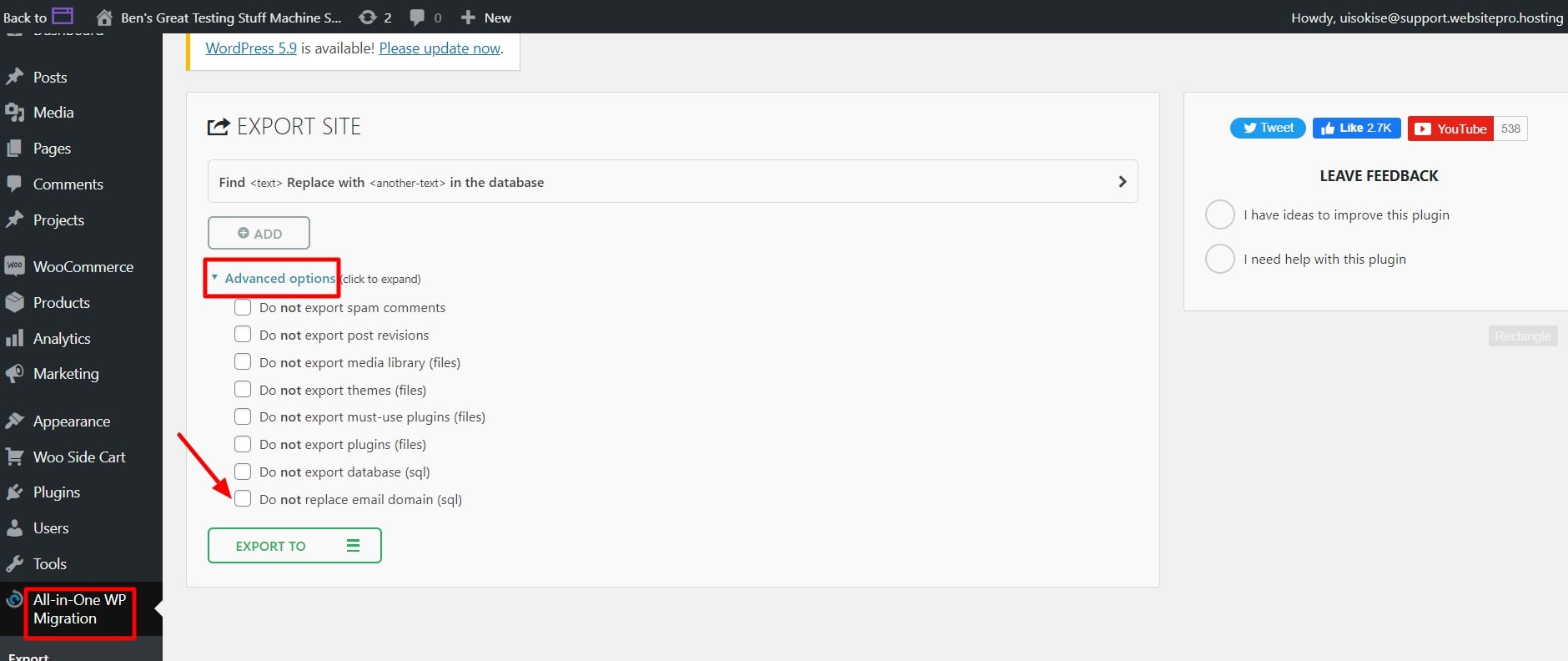Image resolution: width=1568 pixels, height=661 pixels.
Task: Tick Do not replace email domain checkbox
Action: click(x=243, y=499)
